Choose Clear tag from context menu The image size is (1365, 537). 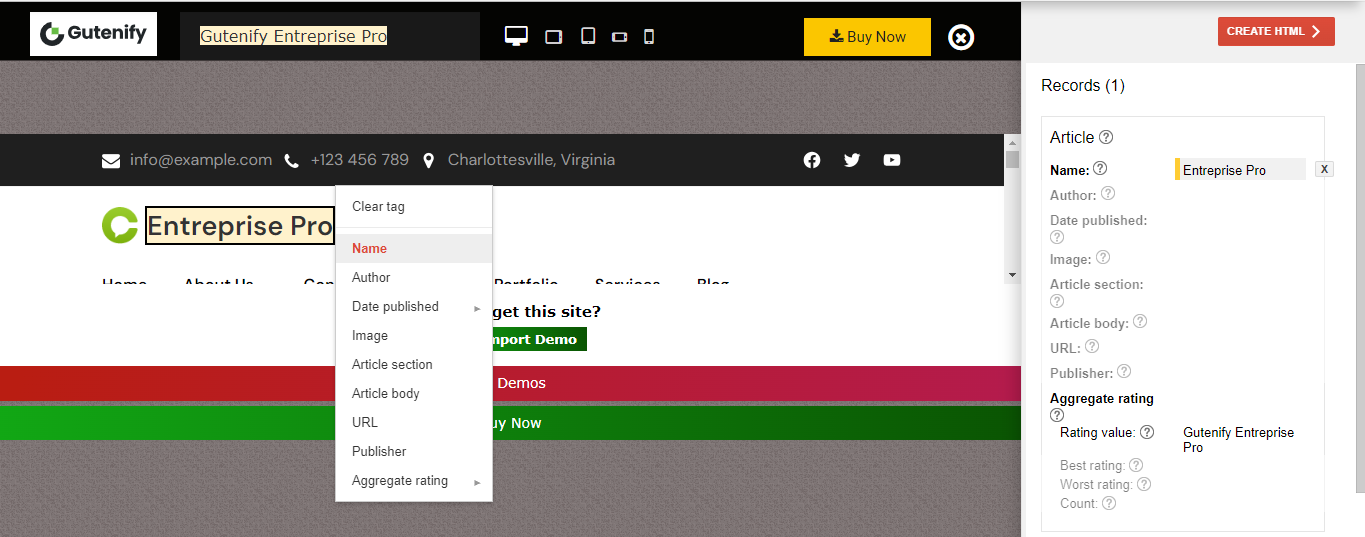coord(414,207)
